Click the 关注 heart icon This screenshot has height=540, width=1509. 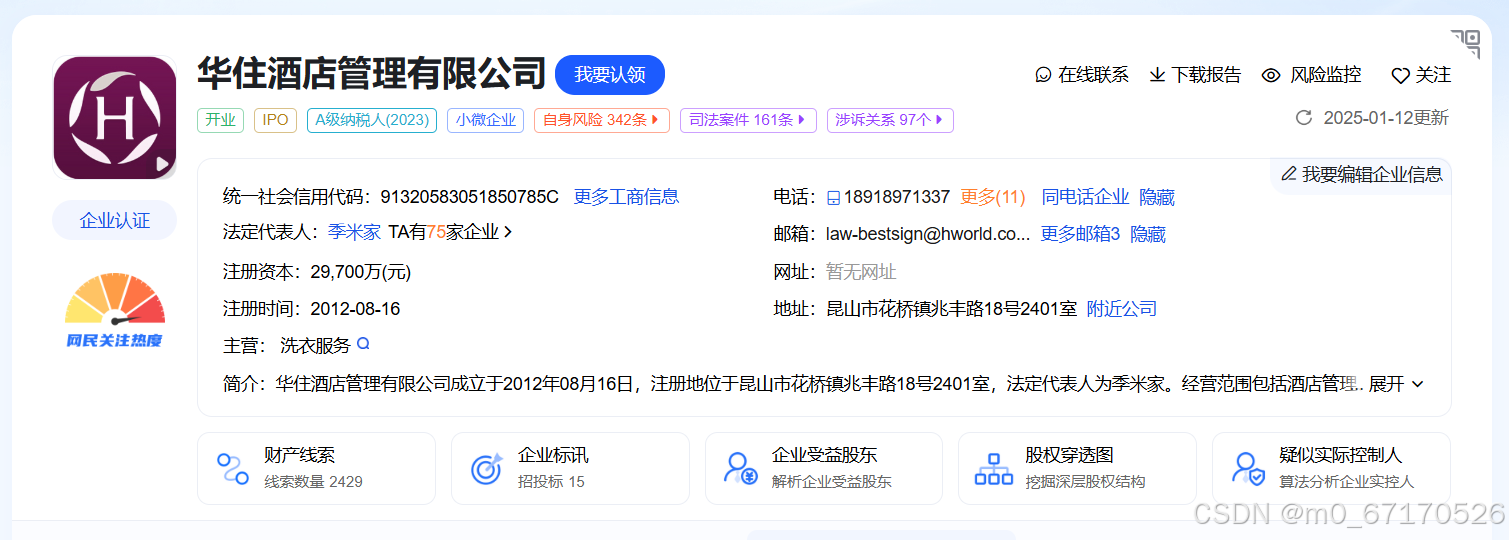(x=1400, y=76)
